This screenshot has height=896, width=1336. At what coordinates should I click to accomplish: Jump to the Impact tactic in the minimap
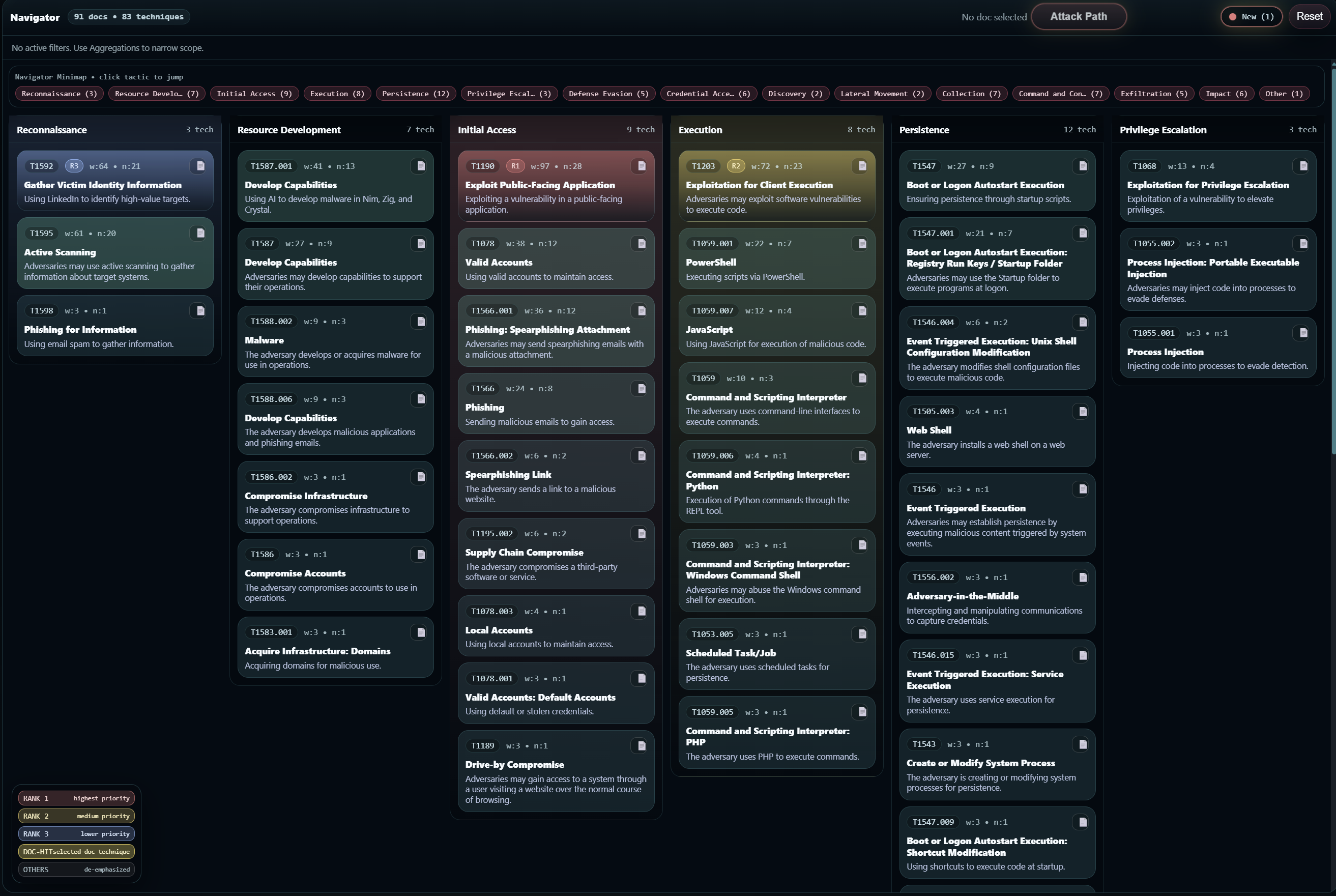(1226, 93)
